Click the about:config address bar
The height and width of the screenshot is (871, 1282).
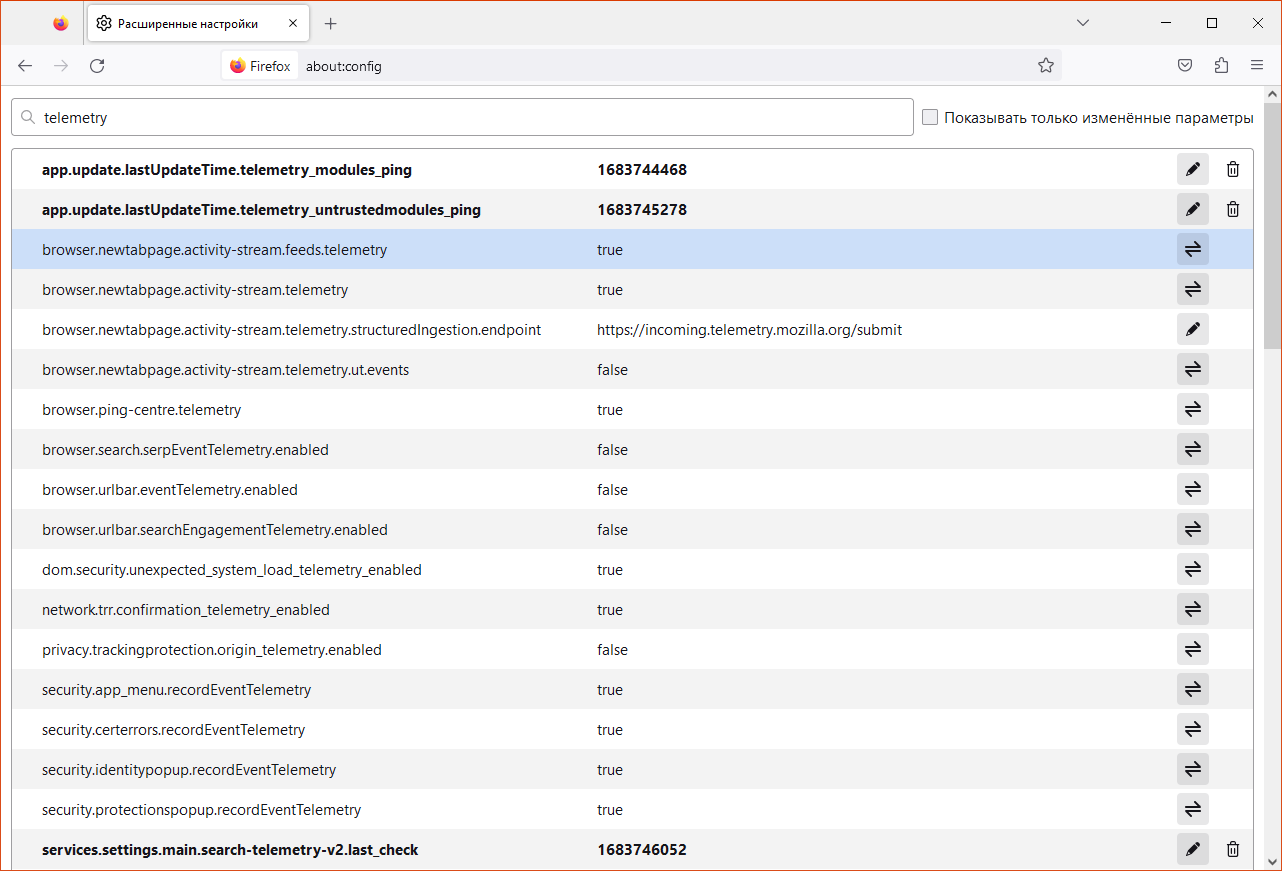coord(660,66)
